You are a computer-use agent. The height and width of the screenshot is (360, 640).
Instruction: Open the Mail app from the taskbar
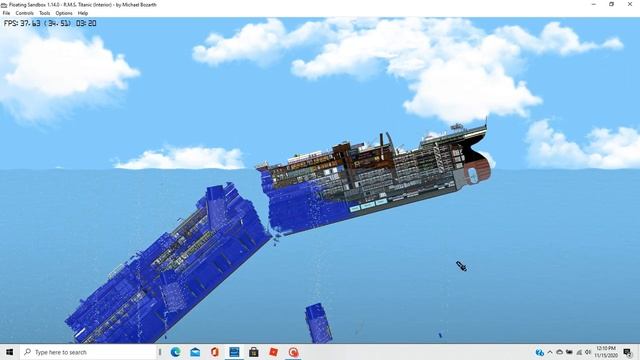195,352
